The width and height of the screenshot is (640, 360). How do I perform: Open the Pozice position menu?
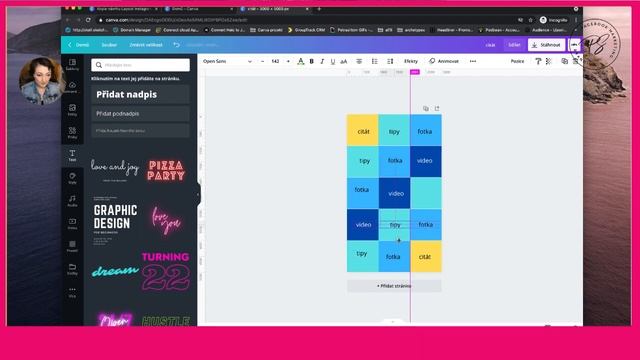[x=517, y=61]
